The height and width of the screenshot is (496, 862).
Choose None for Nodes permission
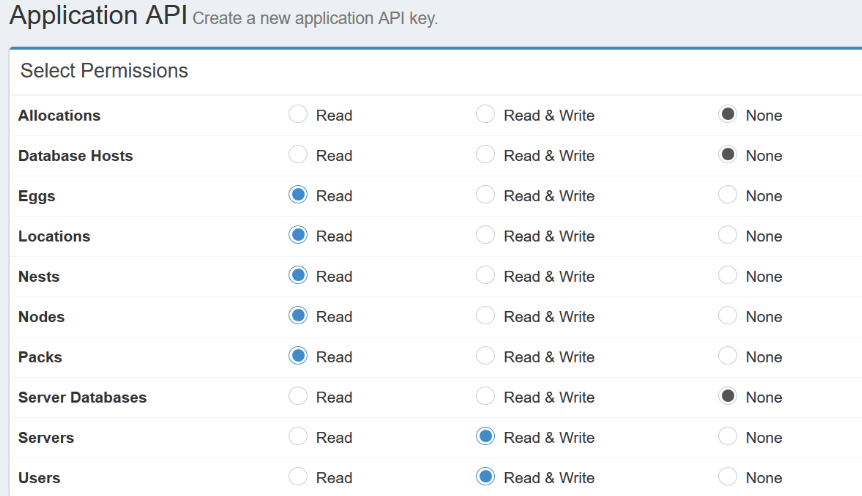click(728, 316)
